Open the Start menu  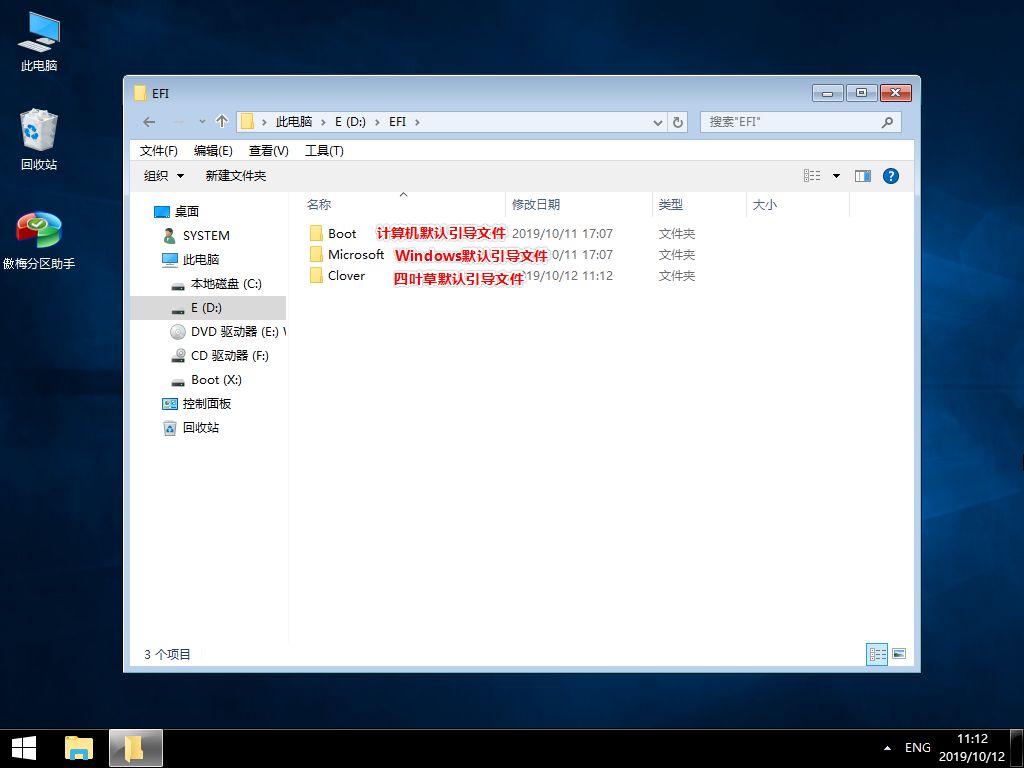pos(24,748)
